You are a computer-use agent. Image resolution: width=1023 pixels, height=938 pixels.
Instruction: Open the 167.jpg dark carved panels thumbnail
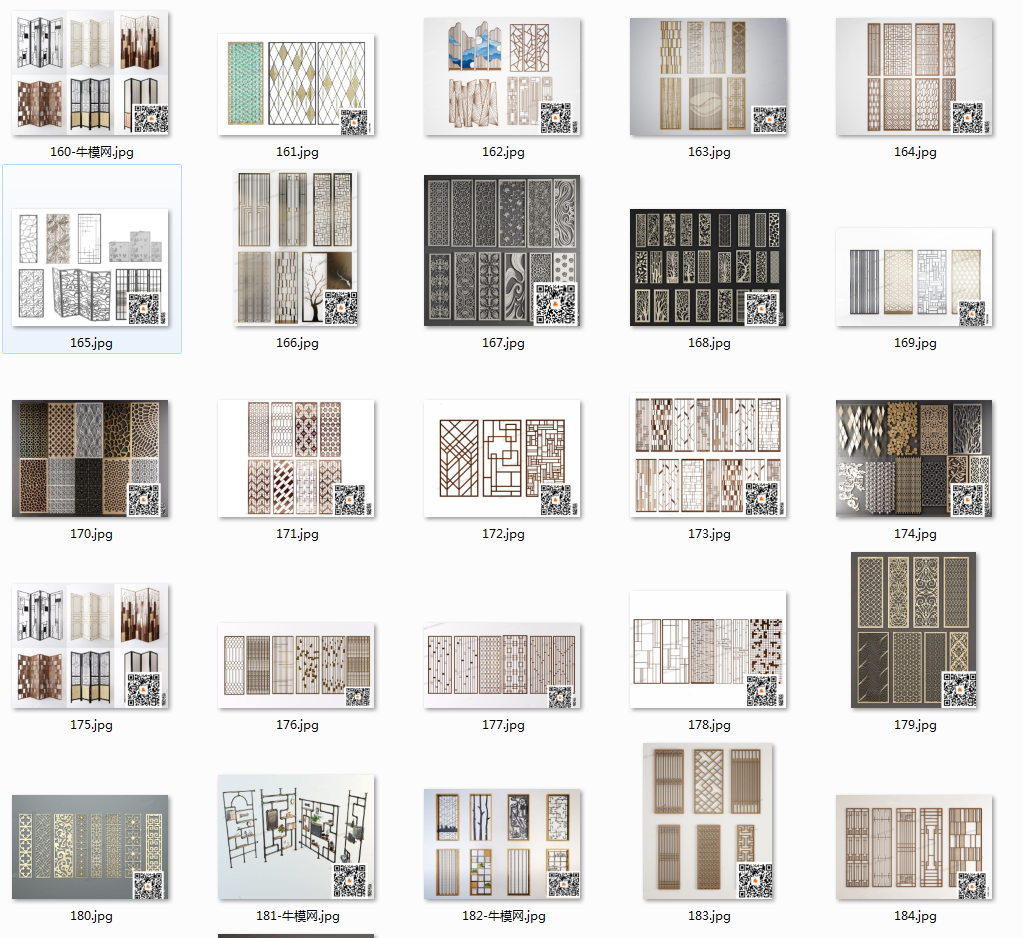click(502, 250)
